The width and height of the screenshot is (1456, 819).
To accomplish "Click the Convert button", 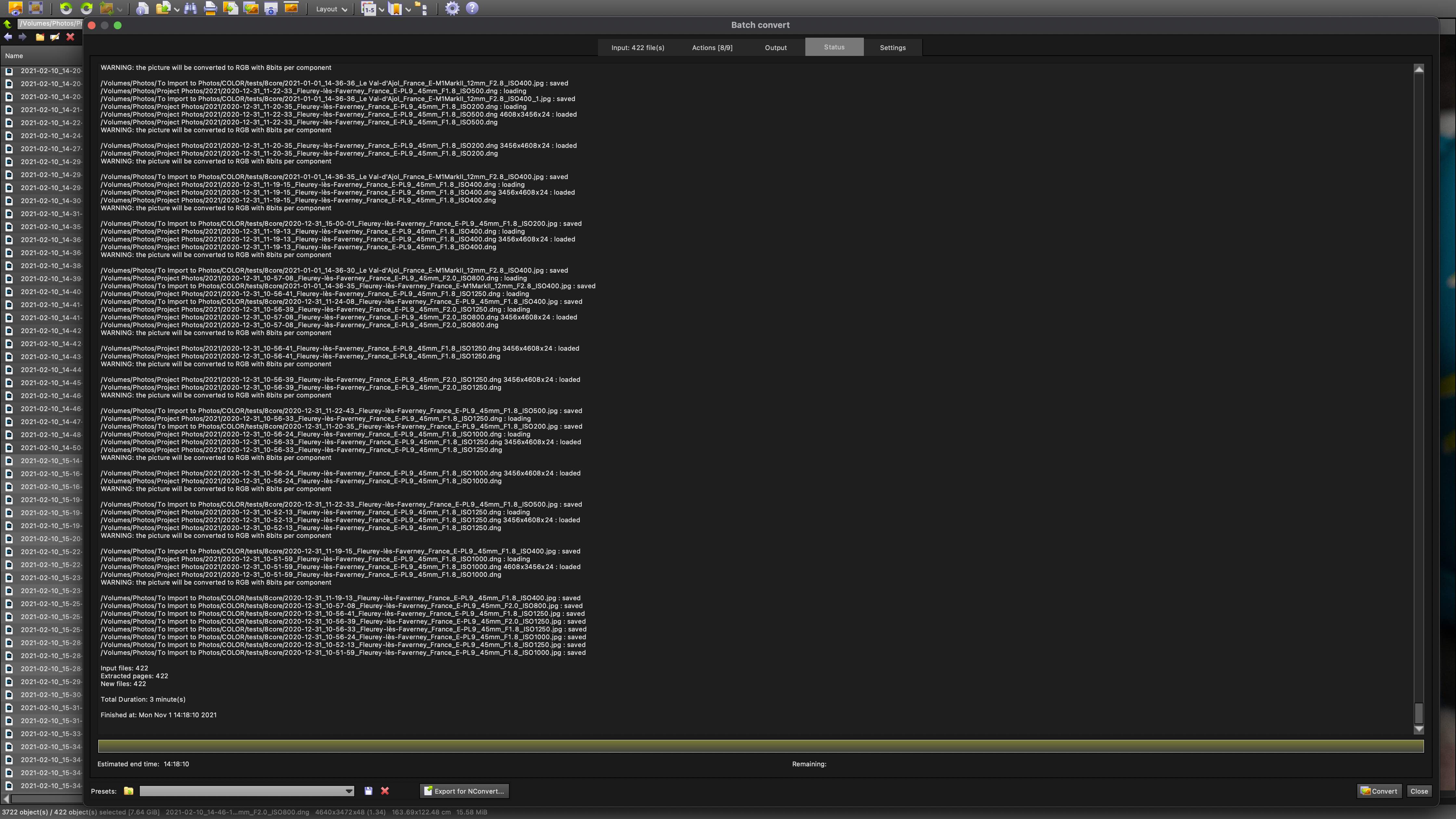I will click(x=1379, y=791).
